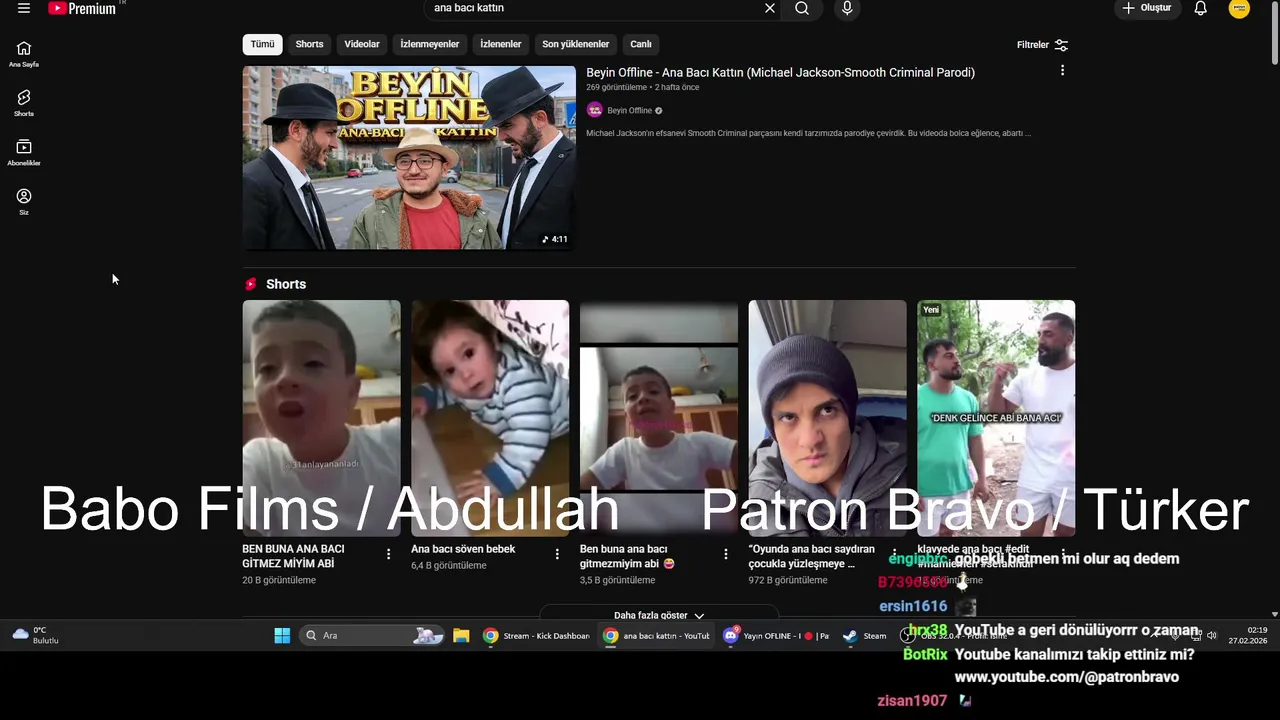
Task: Switch to Discord Yayın OFFLINE taskbar item
Action: point(776,635)
